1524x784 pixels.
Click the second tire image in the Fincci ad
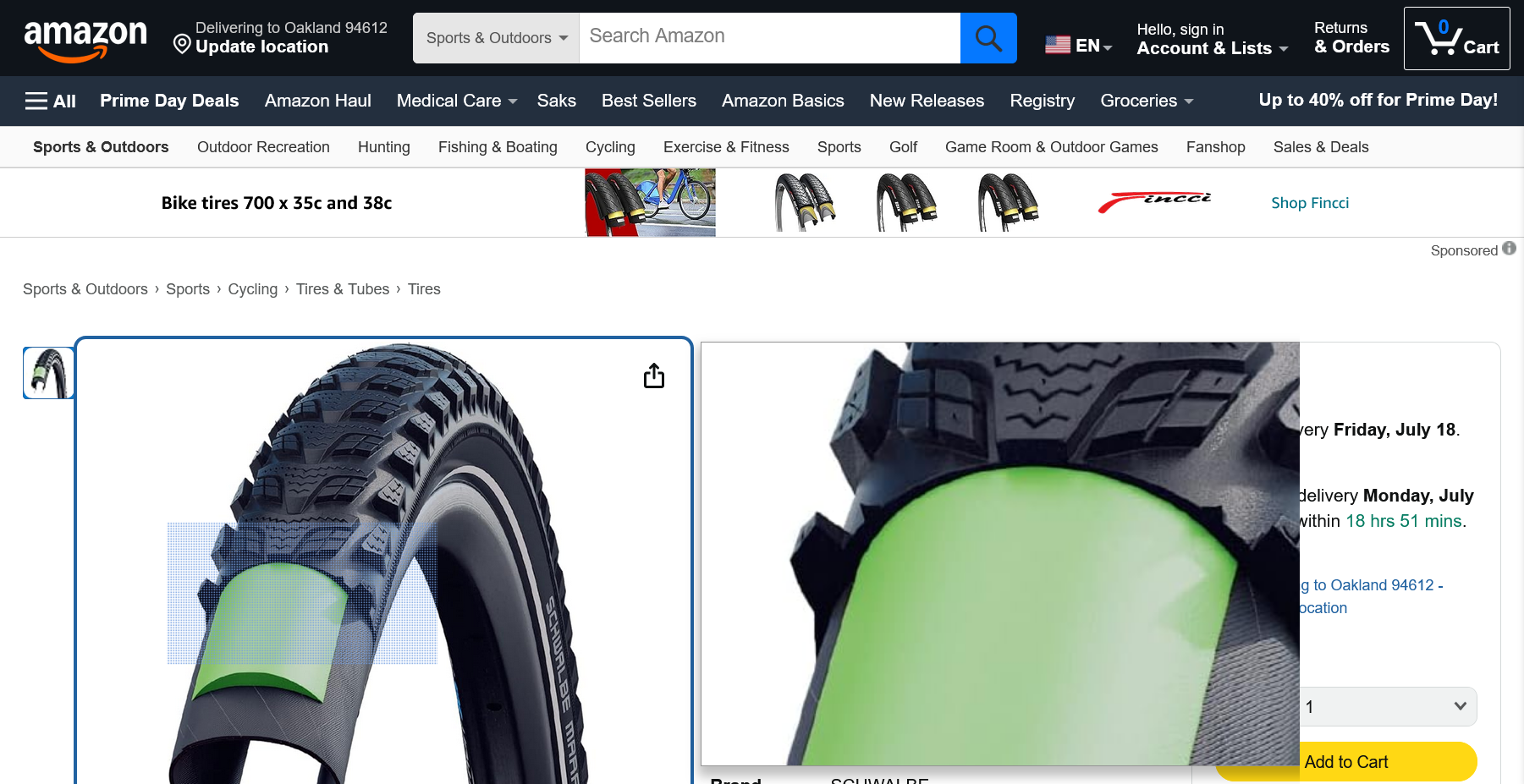906,202
